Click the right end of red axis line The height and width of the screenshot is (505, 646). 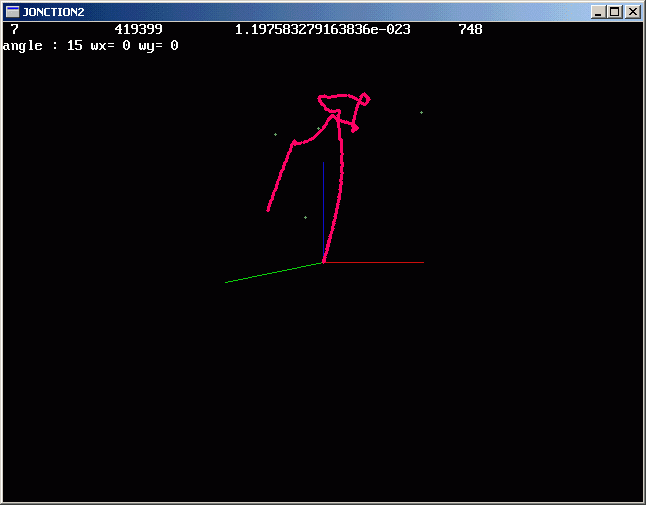click(x=423, y=262)
